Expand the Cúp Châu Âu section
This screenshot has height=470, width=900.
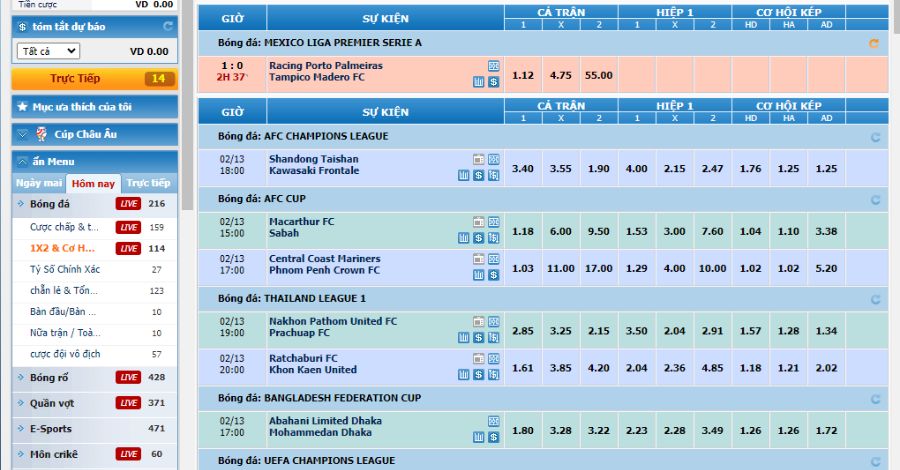click(x=22, y=134)
